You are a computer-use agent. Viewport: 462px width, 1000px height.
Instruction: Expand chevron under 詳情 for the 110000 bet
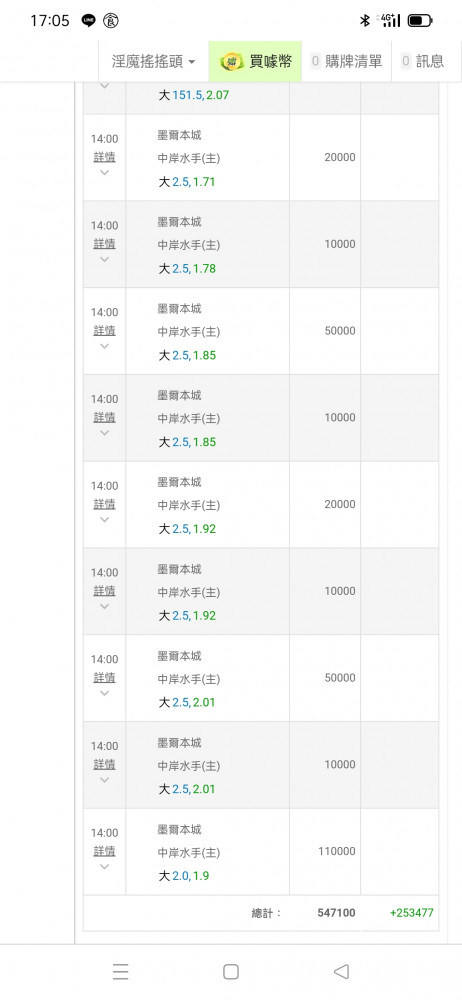[105, 867]
